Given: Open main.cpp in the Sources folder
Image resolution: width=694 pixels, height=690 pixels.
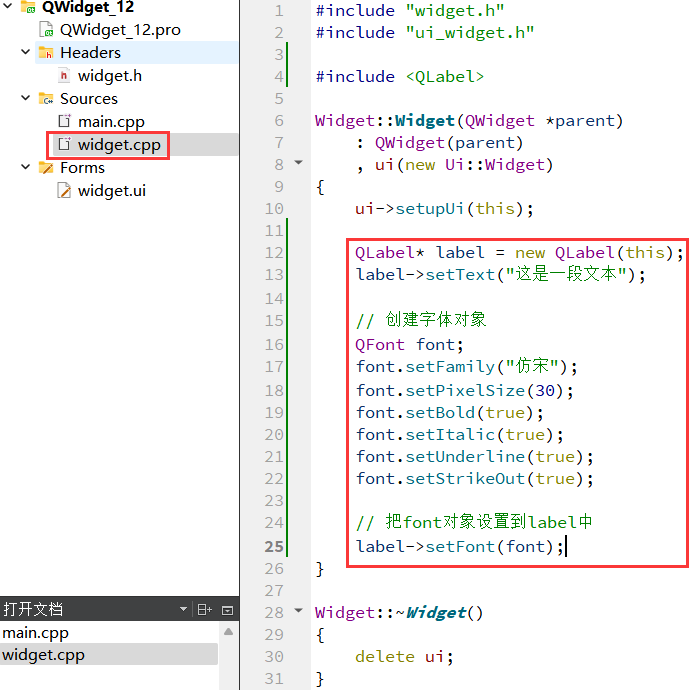Looking at the screenshot, I should tap(111, 122).
